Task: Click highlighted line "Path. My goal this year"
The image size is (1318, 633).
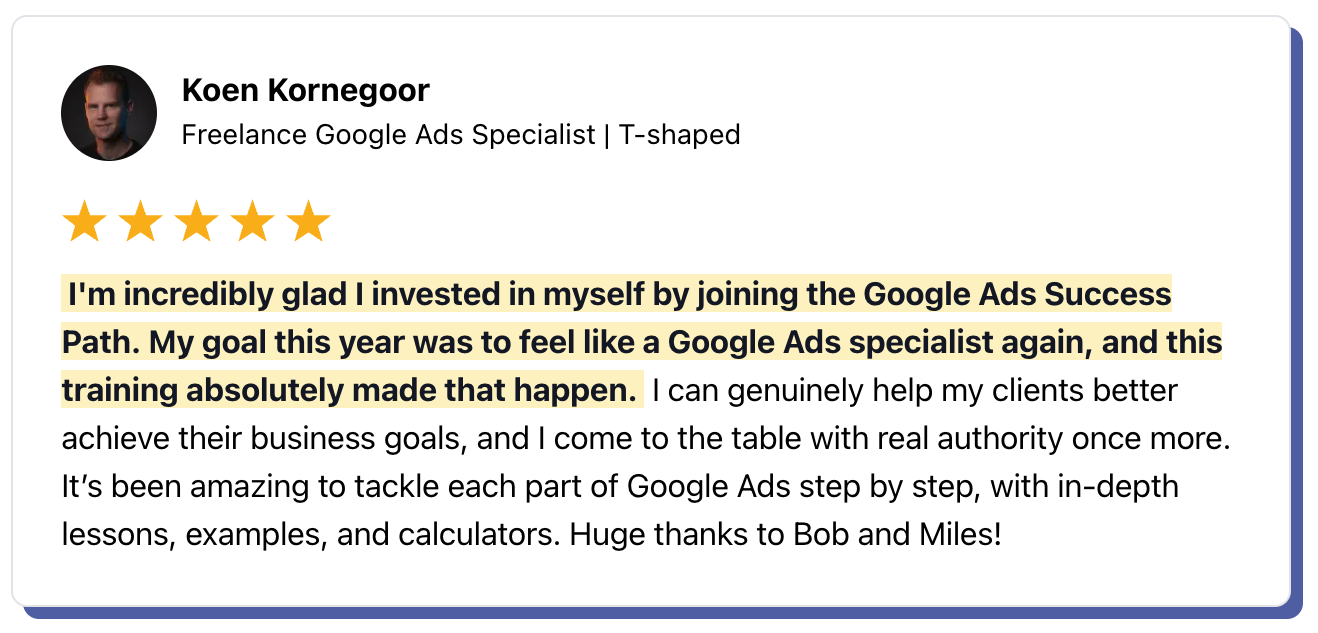Action: tap(642, 343)
